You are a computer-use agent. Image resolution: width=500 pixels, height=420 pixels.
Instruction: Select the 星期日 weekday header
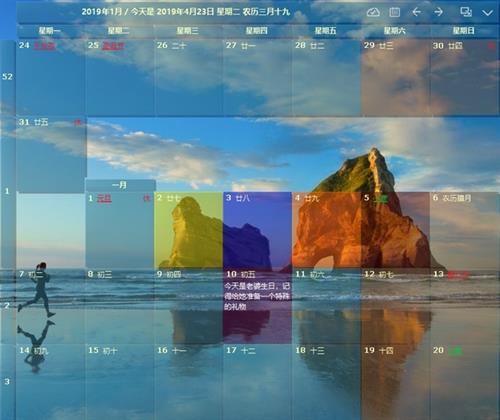click(x=464, y=31)
